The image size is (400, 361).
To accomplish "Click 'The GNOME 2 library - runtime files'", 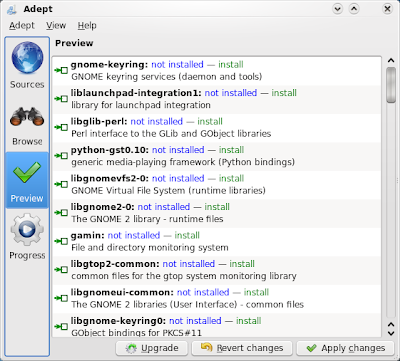I will 147,219.
